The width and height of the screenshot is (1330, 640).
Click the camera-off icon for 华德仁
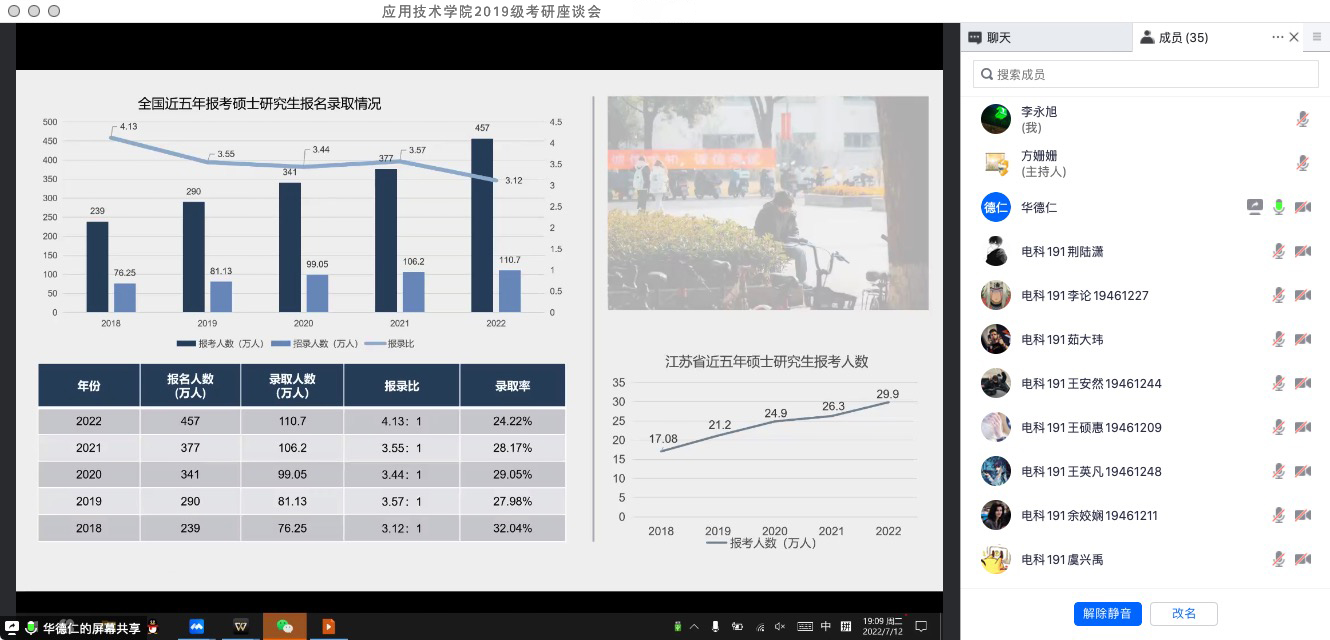(1302, 208)
